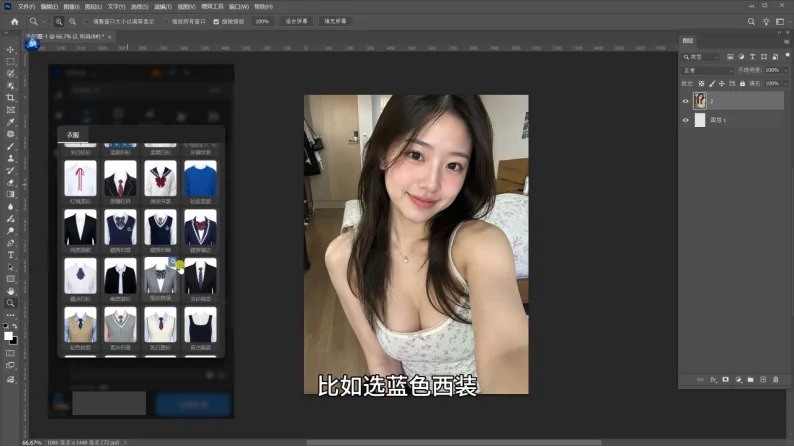
Task: Select the Brush tool
Action: (10, 146)
